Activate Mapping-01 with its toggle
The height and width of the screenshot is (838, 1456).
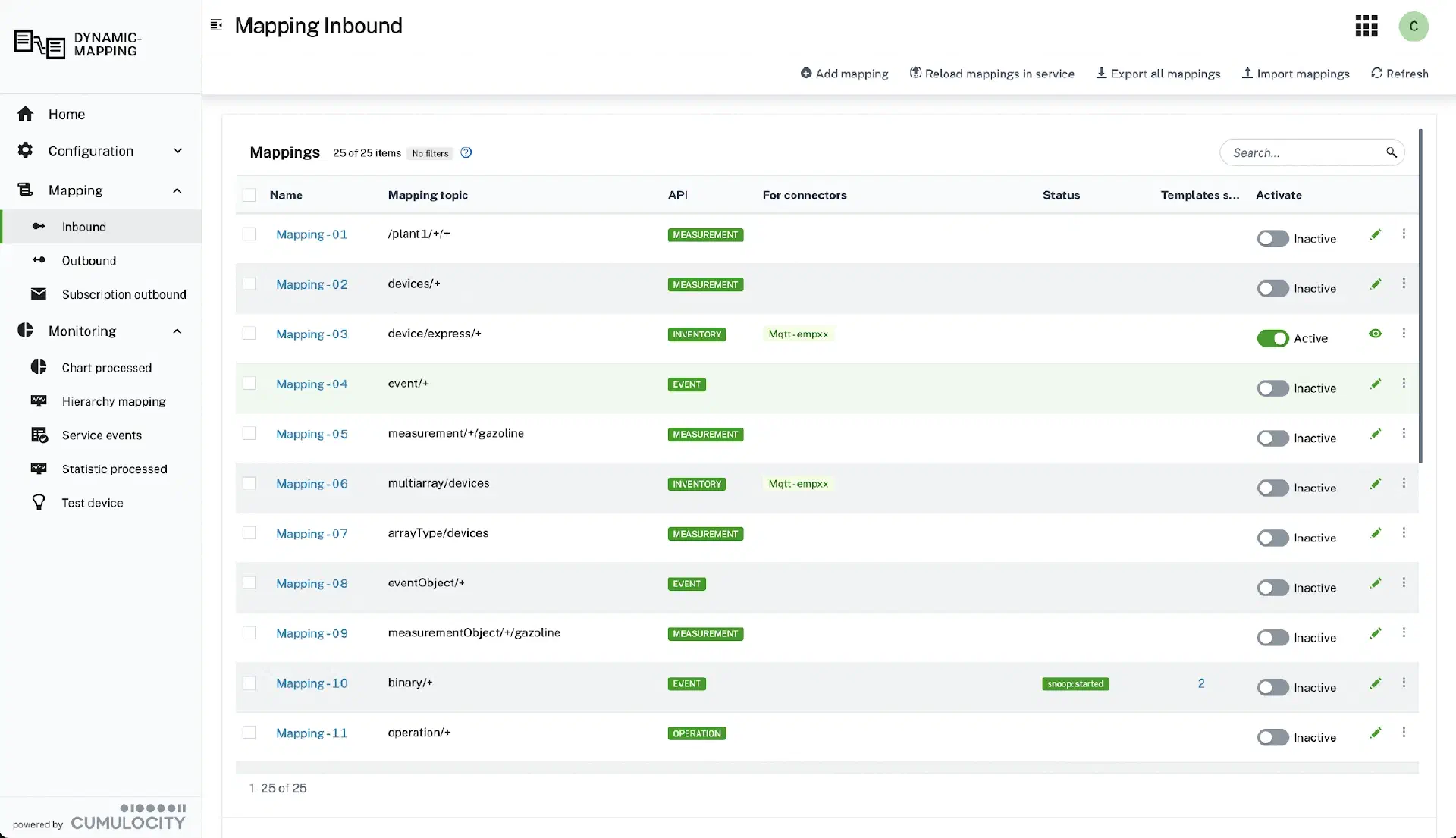click(x=1272, y=238)
